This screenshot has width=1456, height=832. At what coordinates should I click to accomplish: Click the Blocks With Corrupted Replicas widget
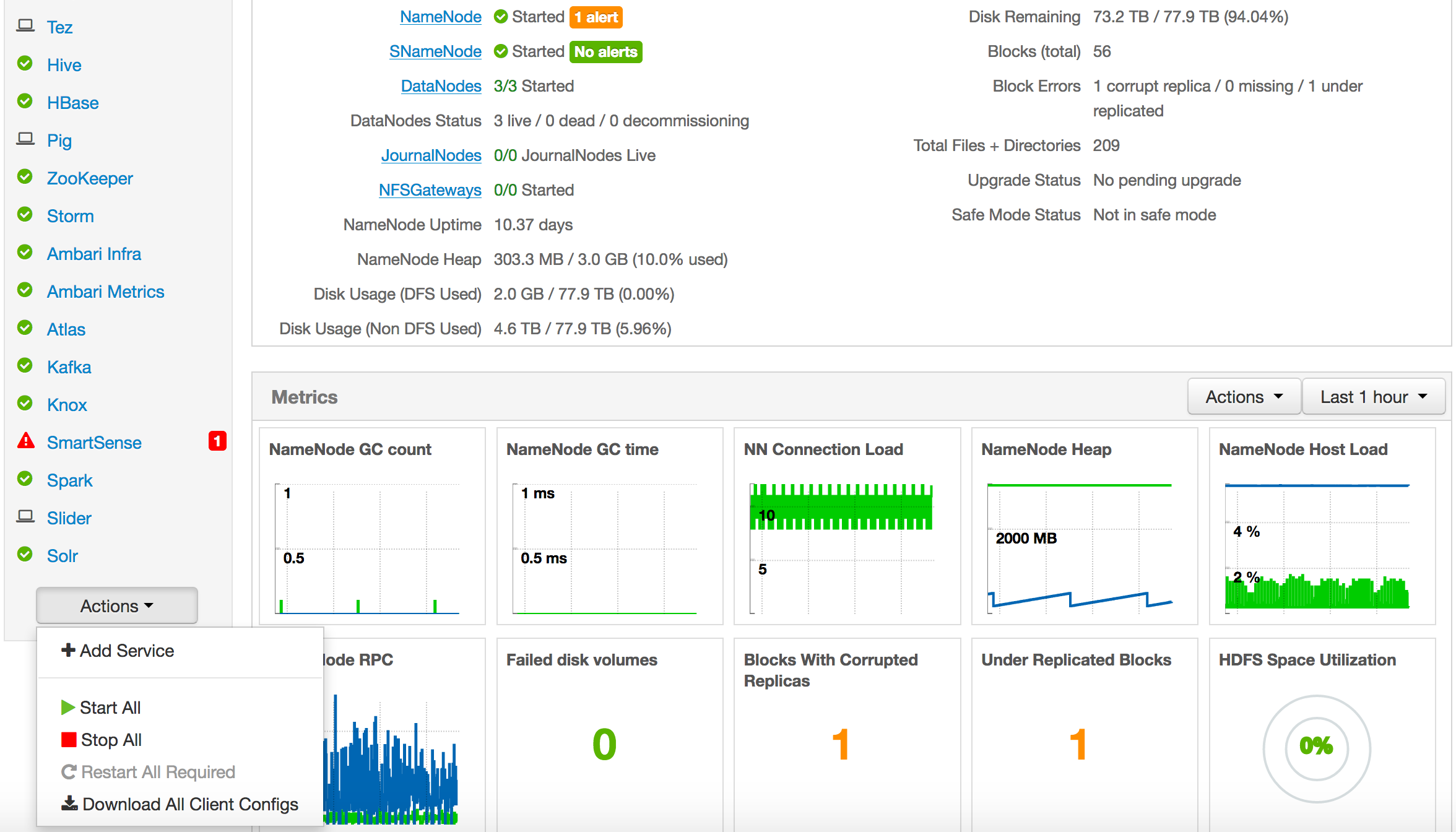[847, 735]
